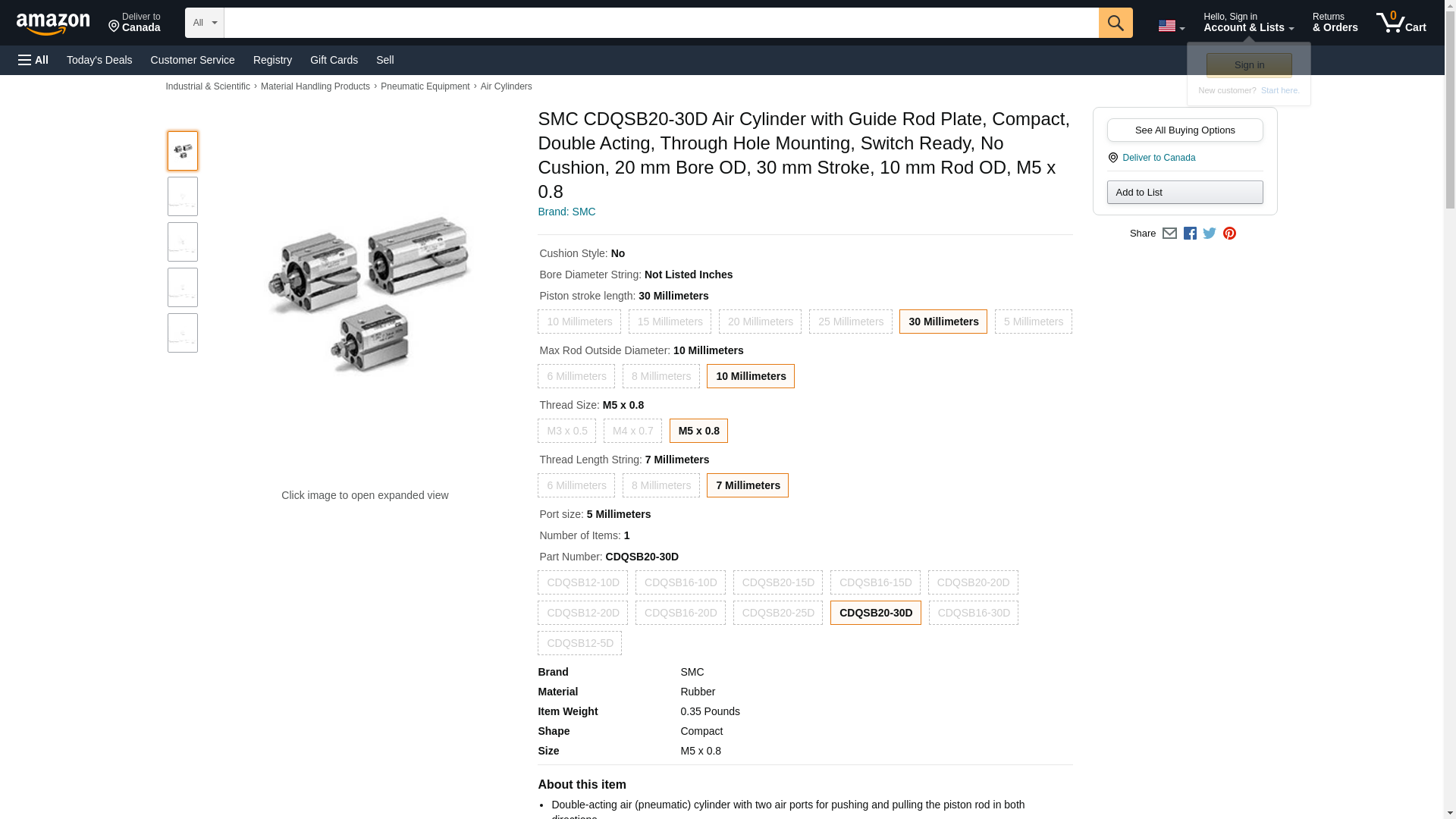Click the search magnifier button
Viewport: 1456px width, 819px height.
click(x=1115, y=23)
